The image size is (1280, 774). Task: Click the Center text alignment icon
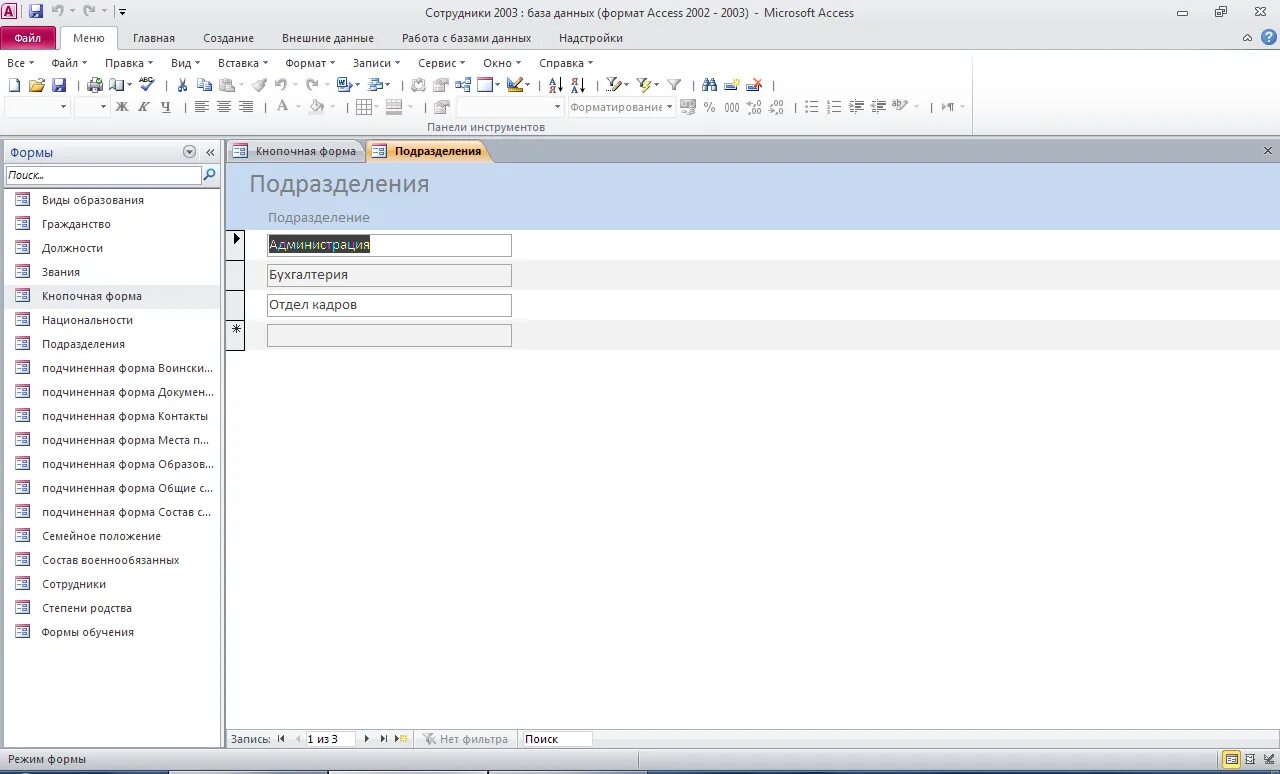point(223,107)
